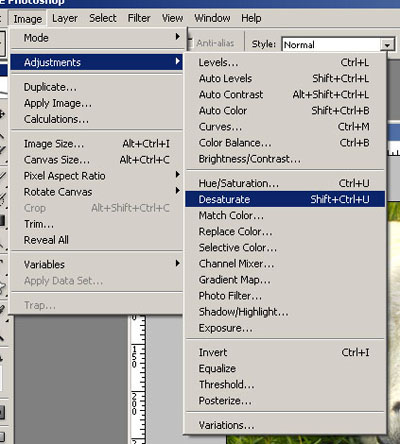The image size is (400, 444).
Task: Apply Auto Contrast adjustment
Action: click(285, 94)
